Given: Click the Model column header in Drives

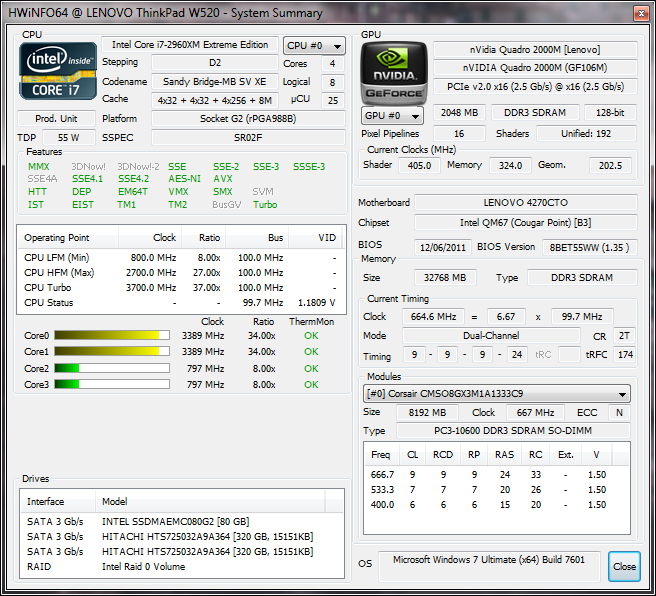Looking at the screenshot, I should click(x=210, y=501).
